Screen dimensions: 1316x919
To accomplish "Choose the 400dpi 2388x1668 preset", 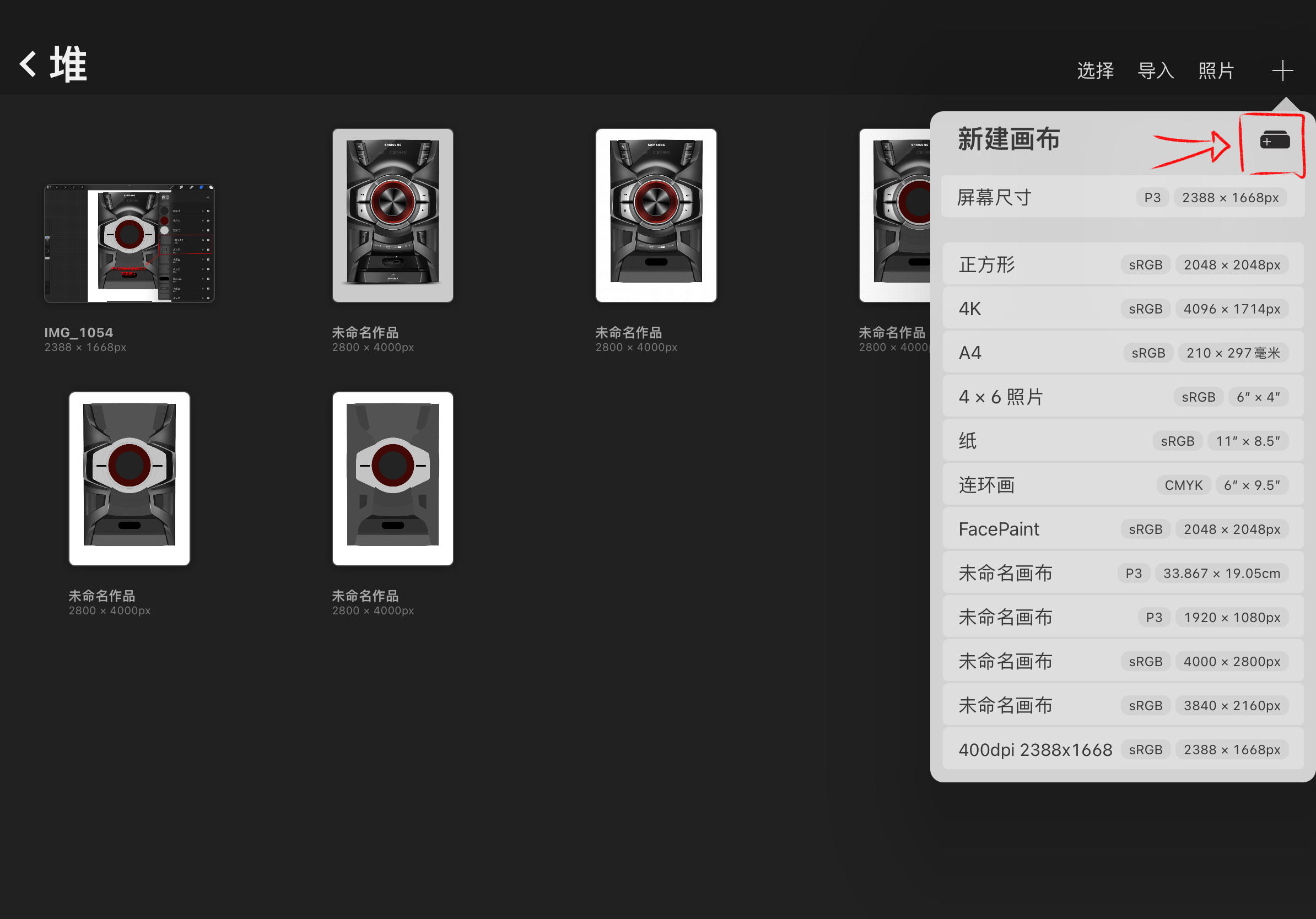I will (1118, 749).
